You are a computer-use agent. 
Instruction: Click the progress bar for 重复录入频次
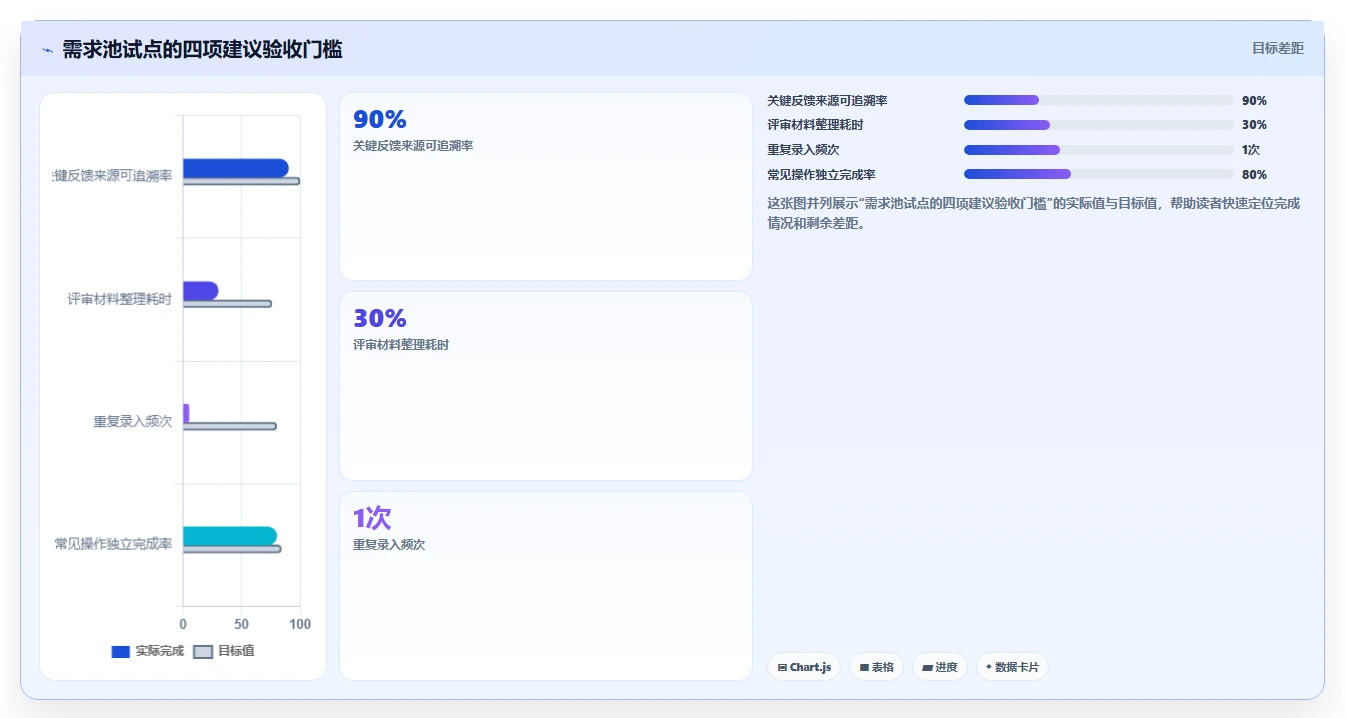1098,150
